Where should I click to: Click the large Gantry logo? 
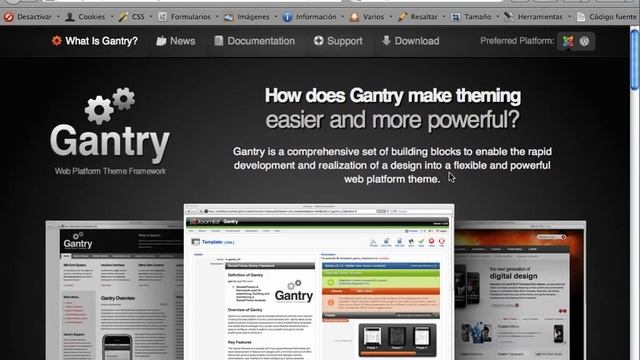pos(110,124)
